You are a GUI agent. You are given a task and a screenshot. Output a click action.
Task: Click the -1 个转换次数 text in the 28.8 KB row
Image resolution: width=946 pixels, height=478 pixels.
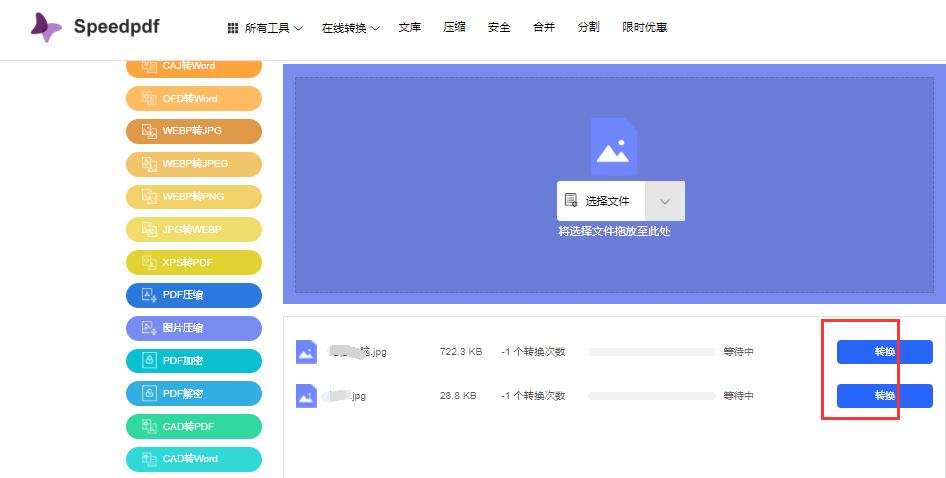click(533, 396)
